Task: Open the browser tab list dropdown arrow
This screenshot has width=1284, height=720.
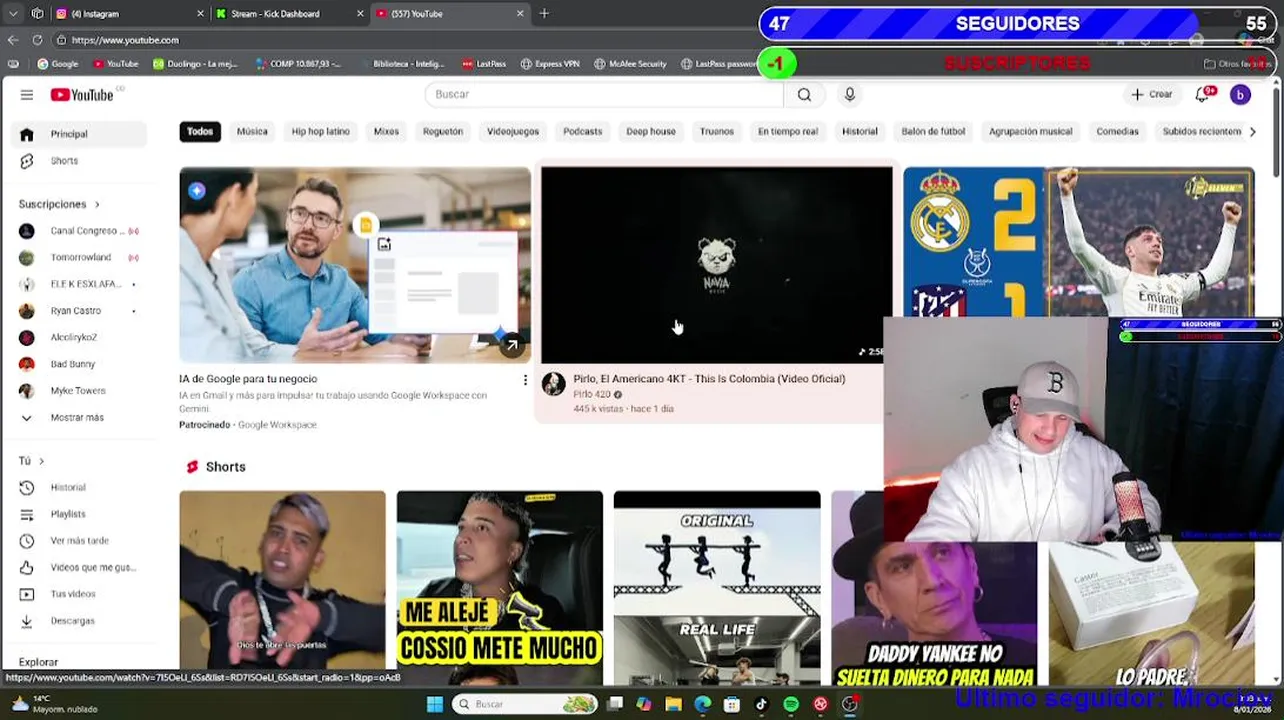Action: (13, 13)
